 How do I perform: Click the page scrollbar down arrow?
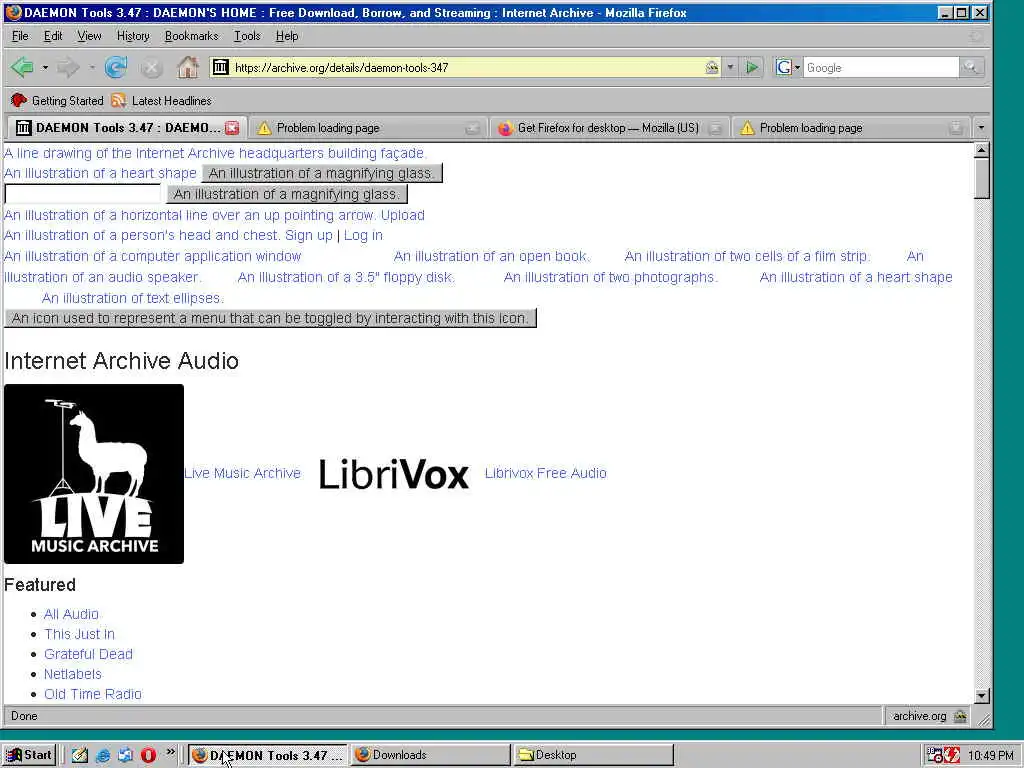coord(982,696)
